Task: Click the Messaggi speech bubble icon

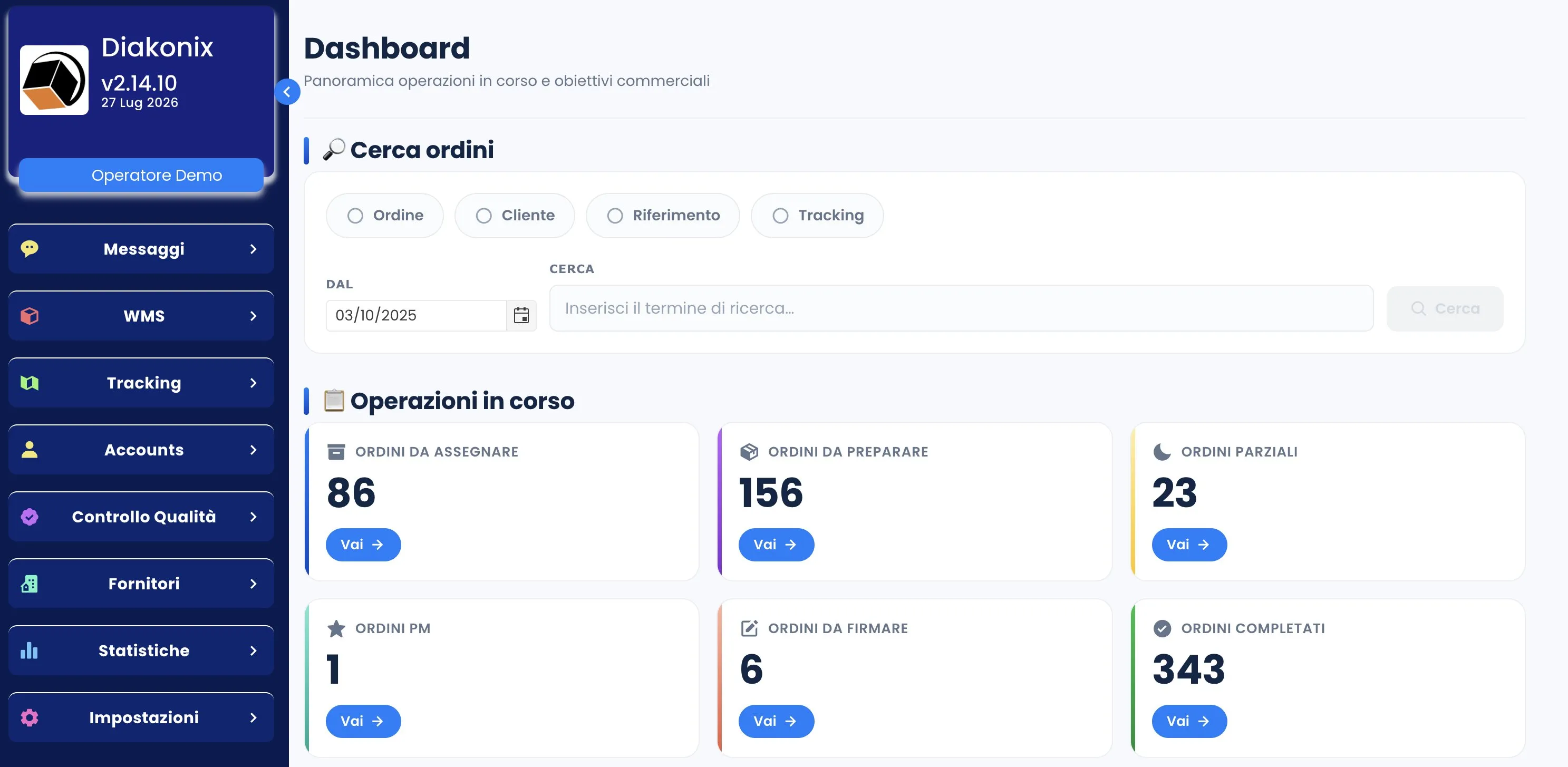Action: (x=29, y=248)
